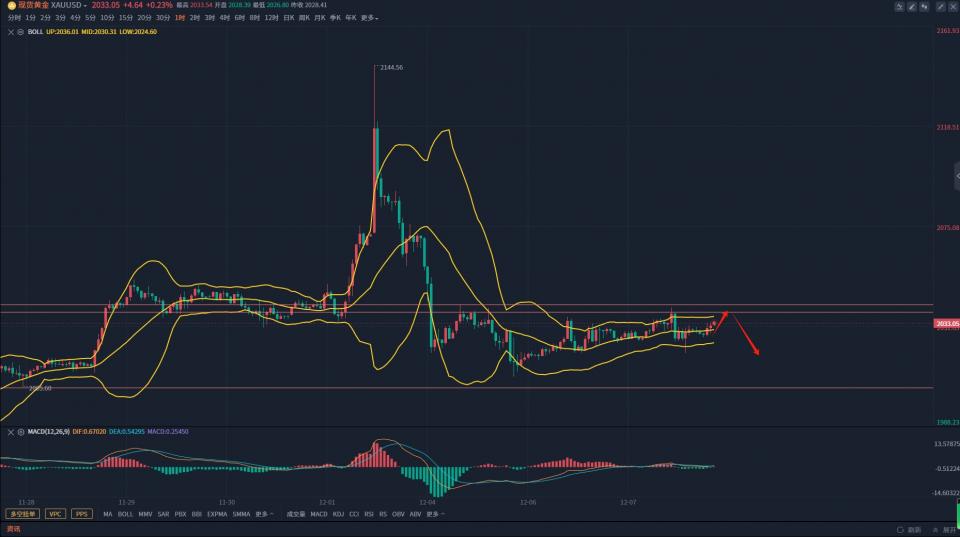This screenshot has width=960, height=537.
Task: Close the BOLL indicator with the X
Action: click(x=11, y=32)
